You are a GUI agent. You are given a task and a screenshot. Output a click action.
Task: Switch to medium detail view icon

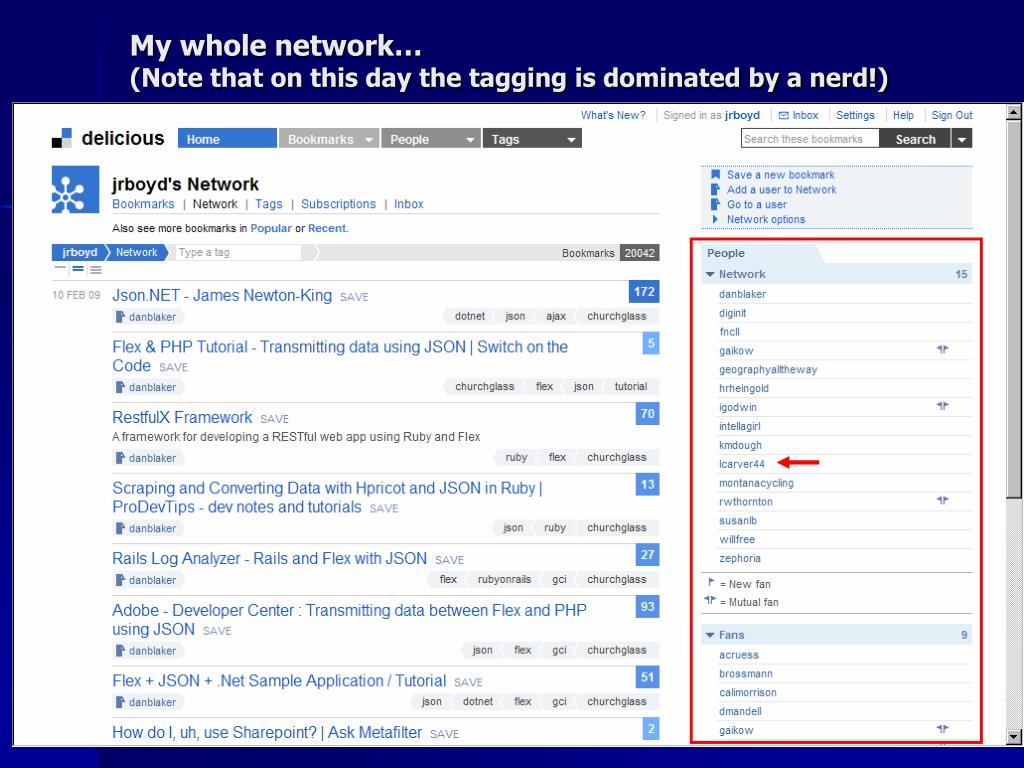click(x=78, y=268)
